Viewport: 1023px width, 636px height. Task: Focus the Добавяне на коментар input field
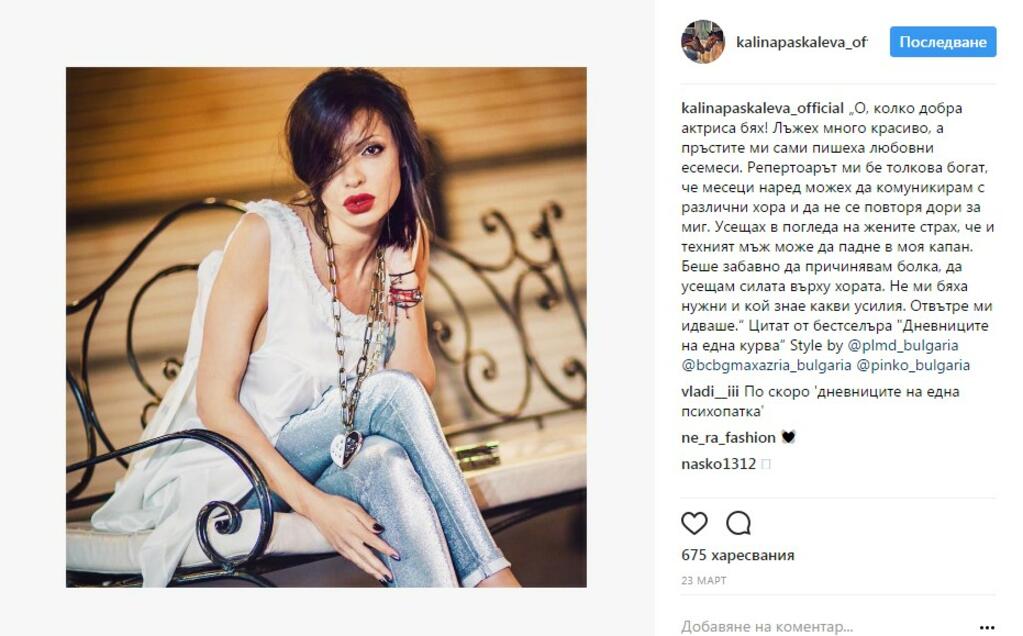[825, 627]
